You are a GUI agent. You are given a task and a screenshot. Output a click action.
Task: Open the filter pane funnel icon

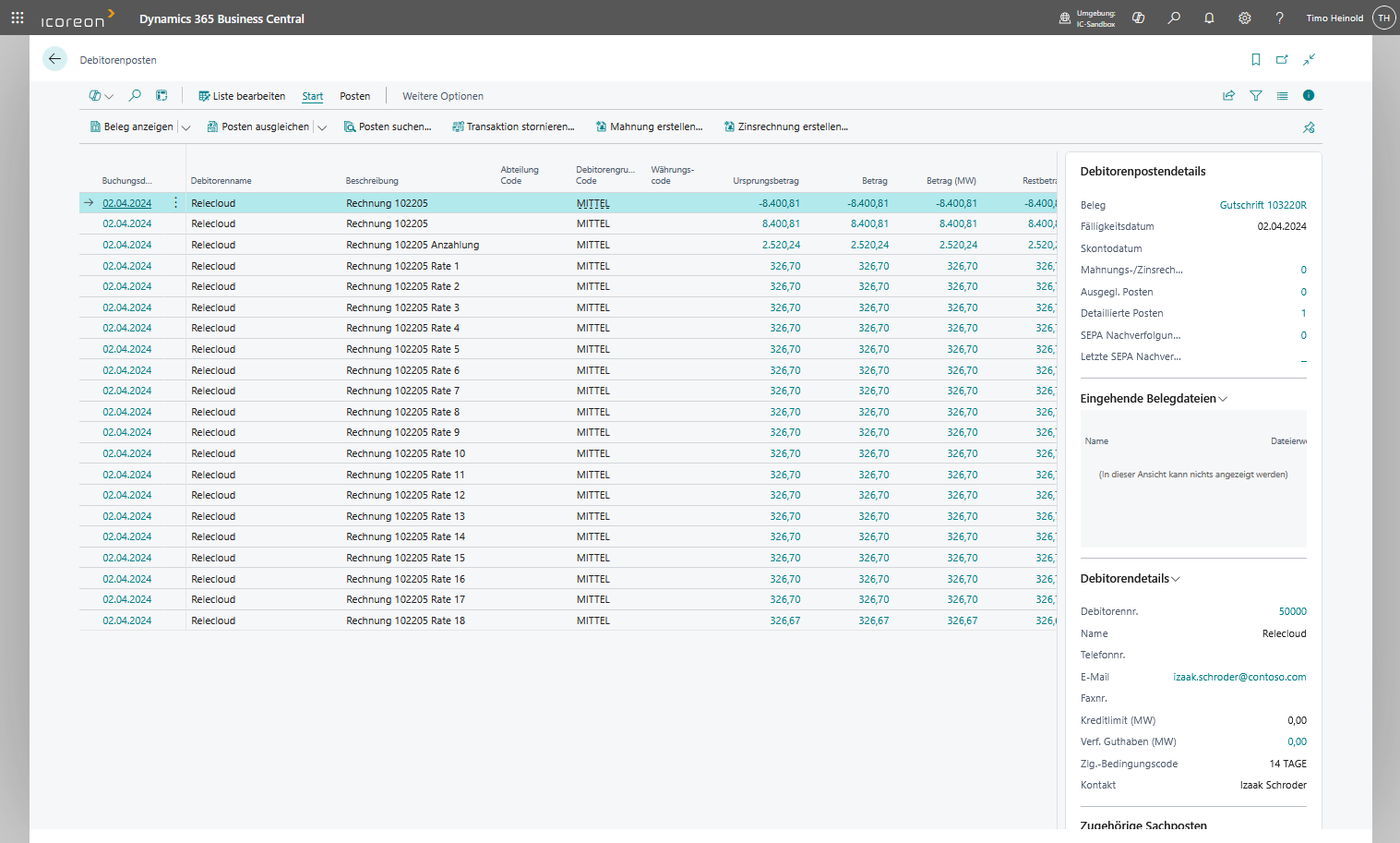[x=1255, y=96]
